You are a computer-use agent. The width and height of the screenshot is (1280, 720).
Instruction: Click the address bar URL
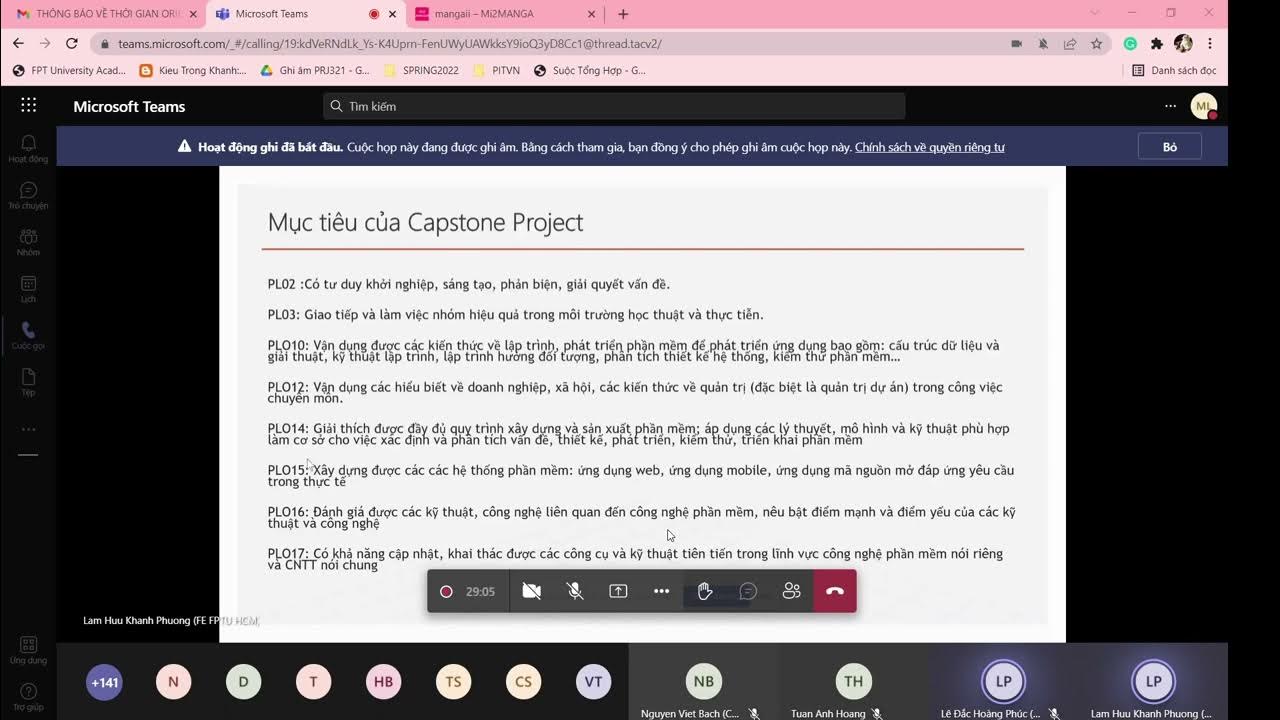[390, 44]
